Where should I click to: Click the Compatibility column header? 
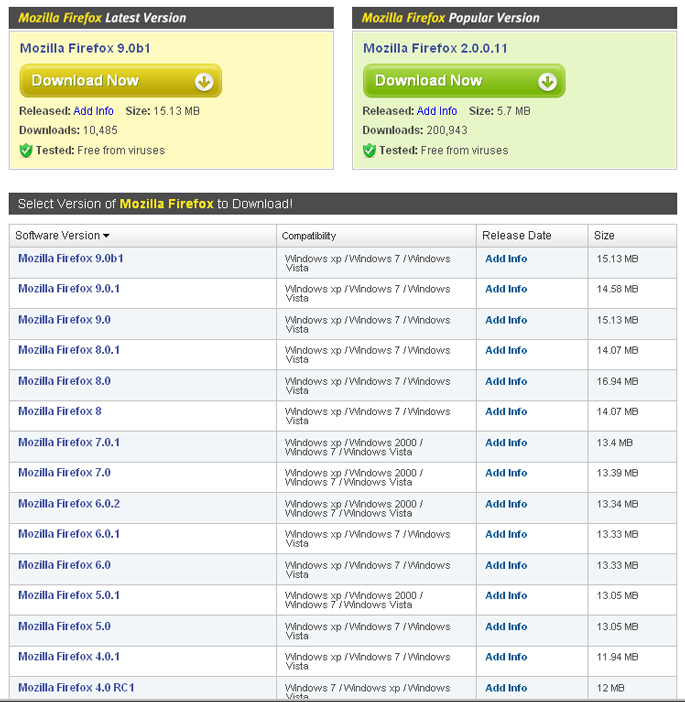[x=309, y=236]
